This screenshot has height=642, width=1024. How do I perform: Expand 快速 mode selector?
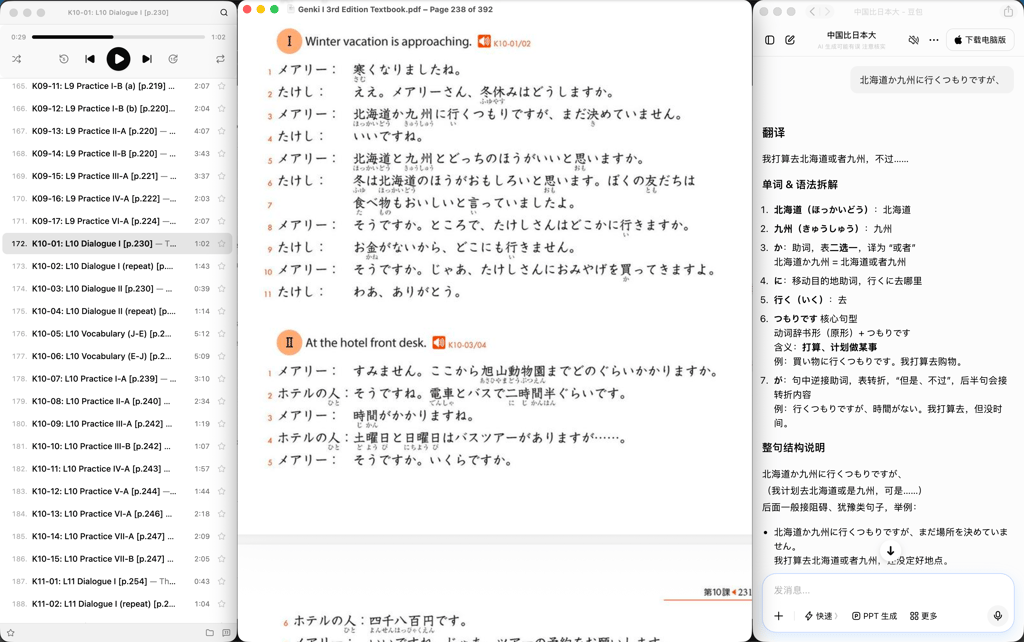coord(821,616)
